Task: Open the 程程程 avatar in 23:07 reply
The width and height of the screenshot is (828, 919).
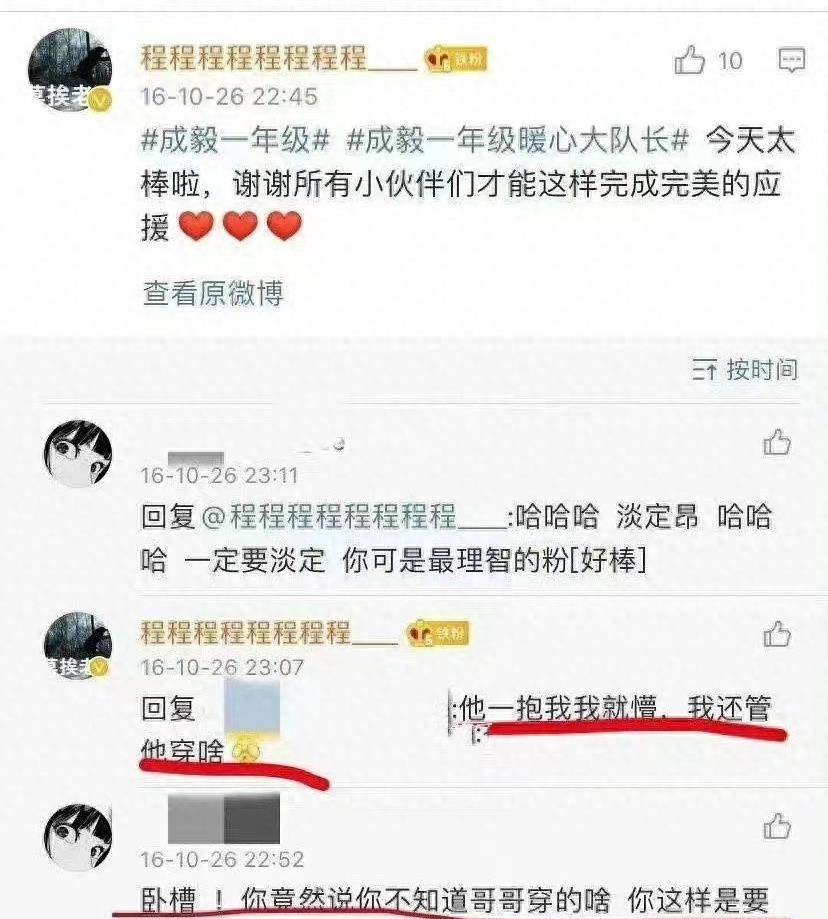Action: tap(78, 645)
